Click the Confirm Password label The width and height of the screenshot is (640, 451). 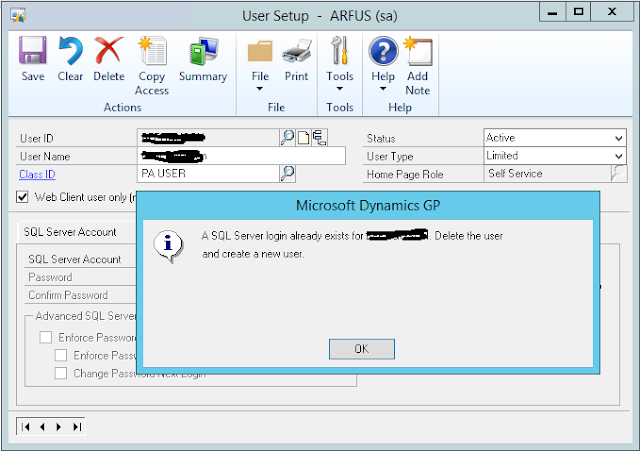click(68, 295)
